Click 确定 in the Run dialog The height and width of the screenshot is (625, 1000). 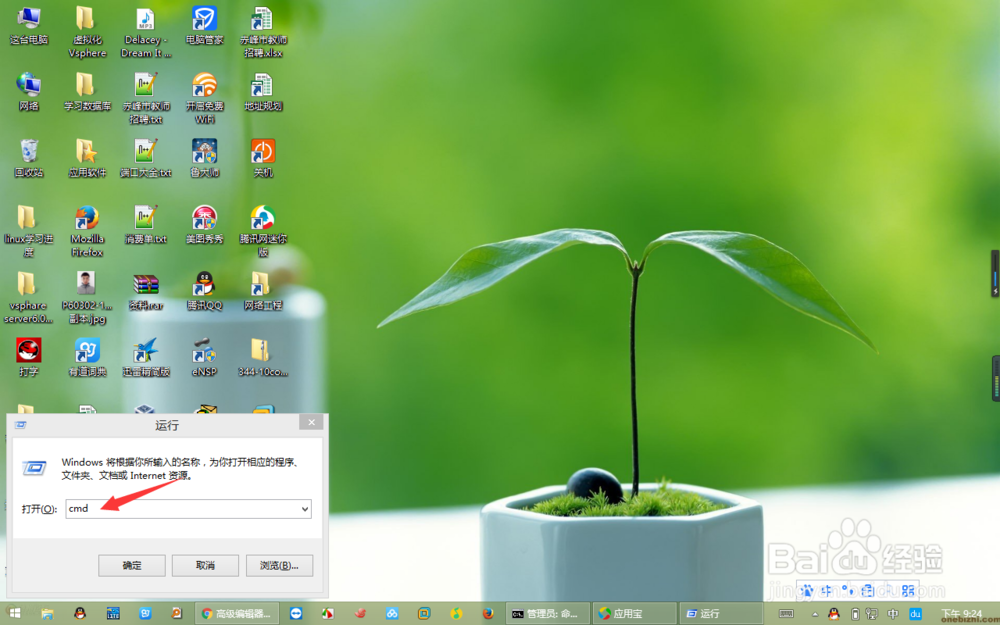tap(132, 566)
